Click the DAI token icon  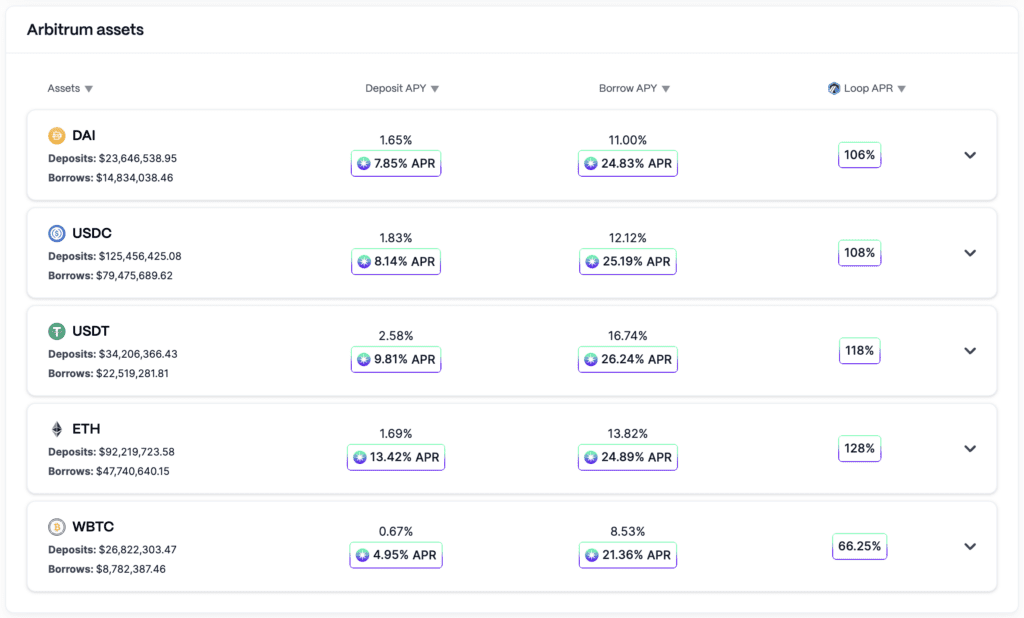(x=55, y=135)
